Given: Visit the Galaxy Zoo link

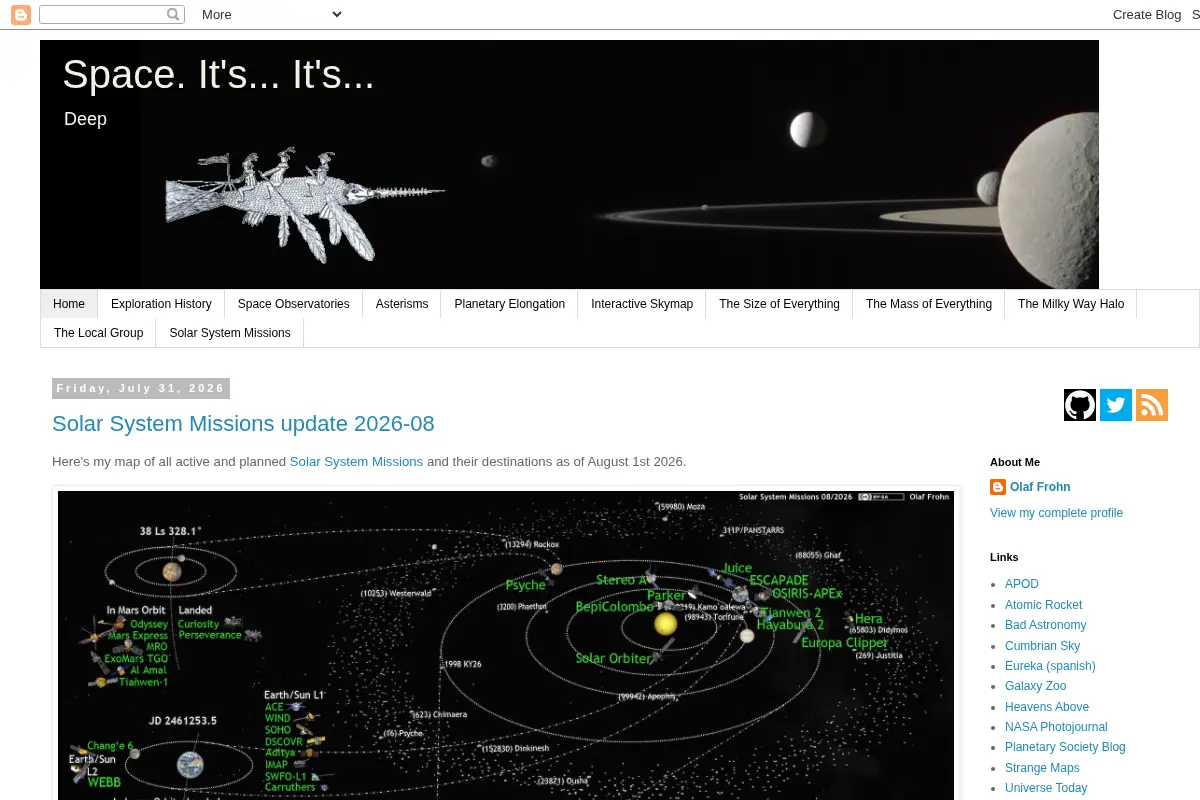Looking at the screenshot, I should pos(1035,686).
